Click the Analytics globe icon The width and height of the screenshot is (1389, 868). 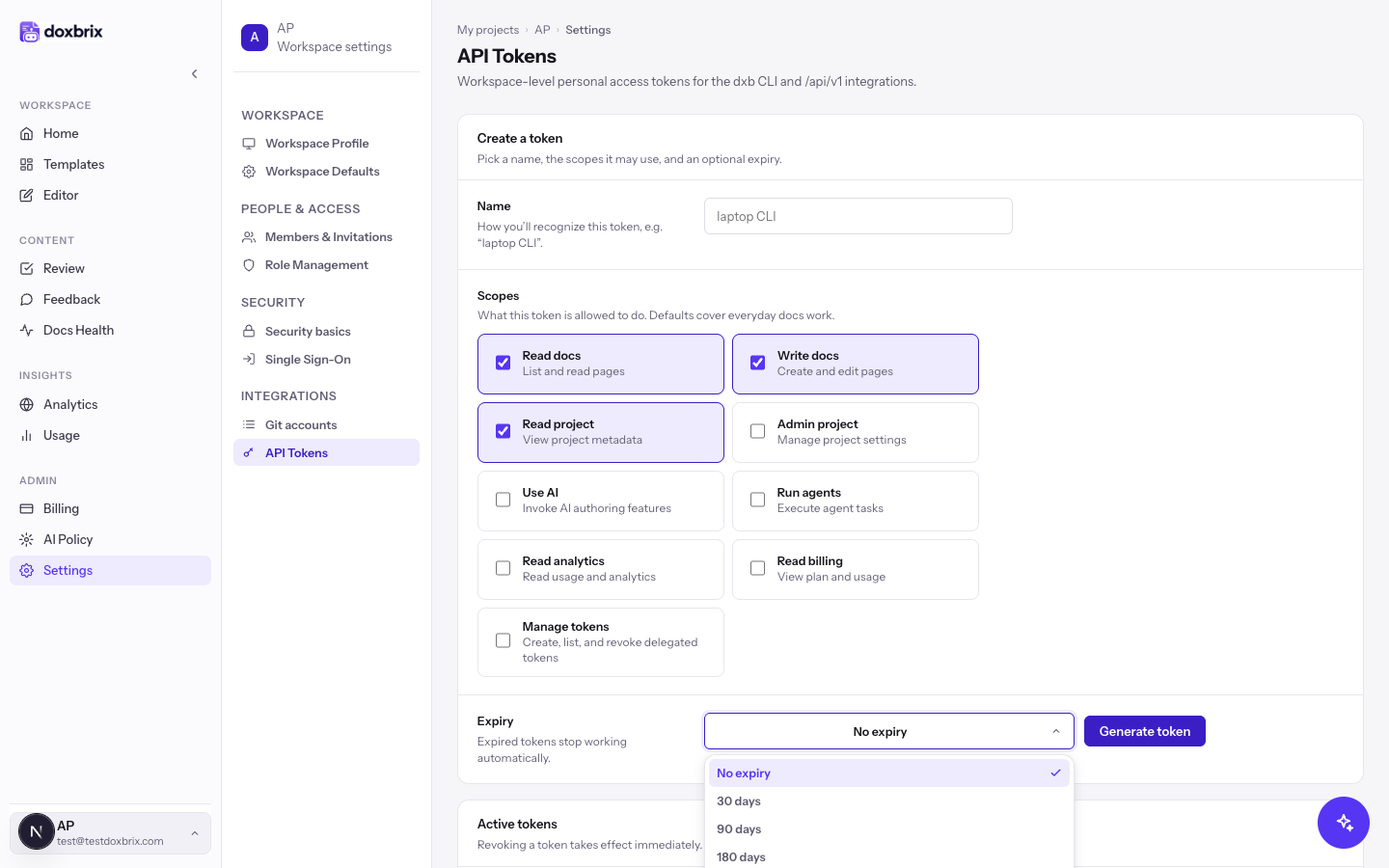pyautogui.click(x=27, y=404)
